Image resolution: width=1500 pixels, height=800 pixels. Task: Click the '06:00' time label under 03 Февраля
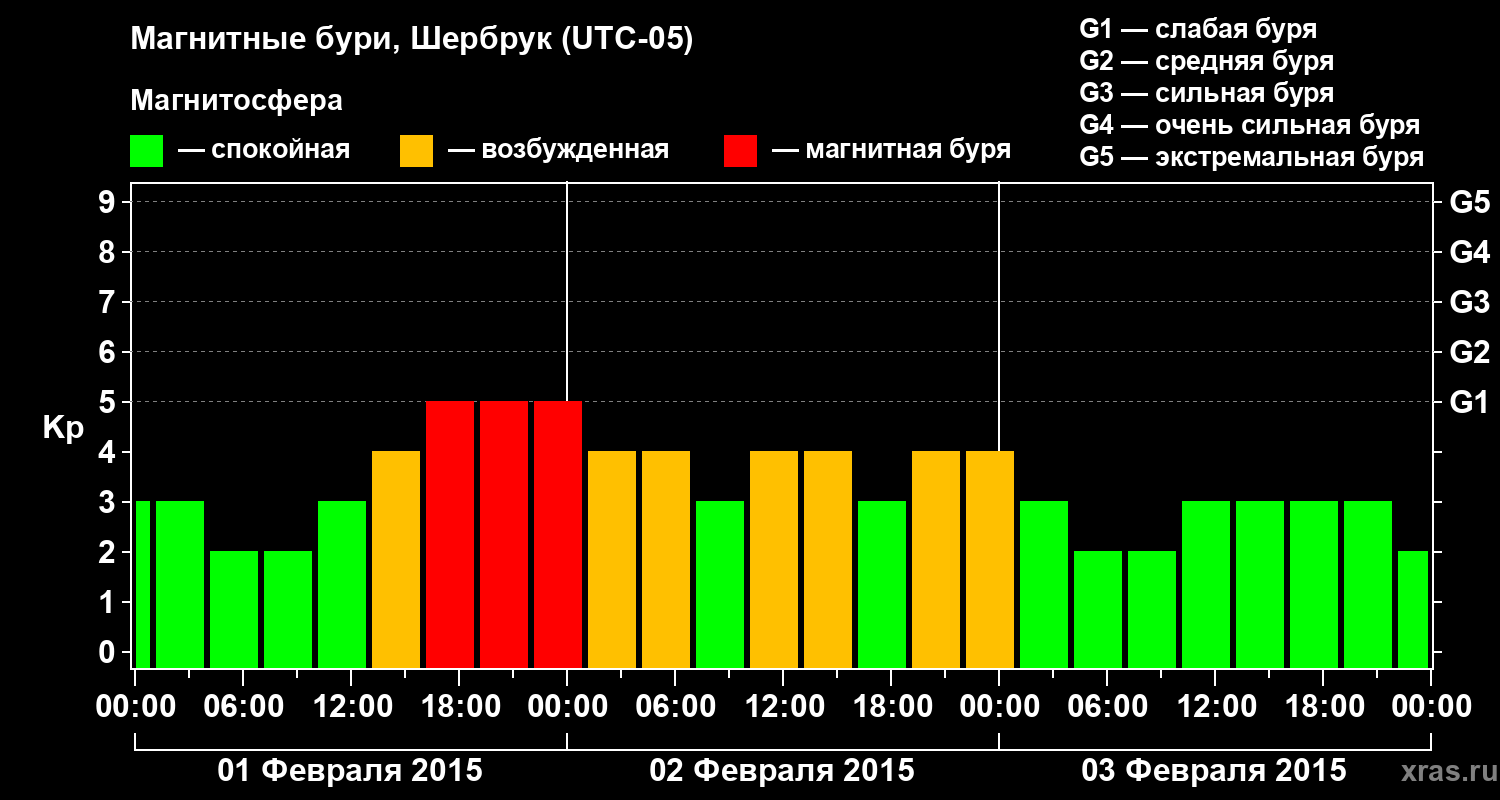pos(1106,707)
